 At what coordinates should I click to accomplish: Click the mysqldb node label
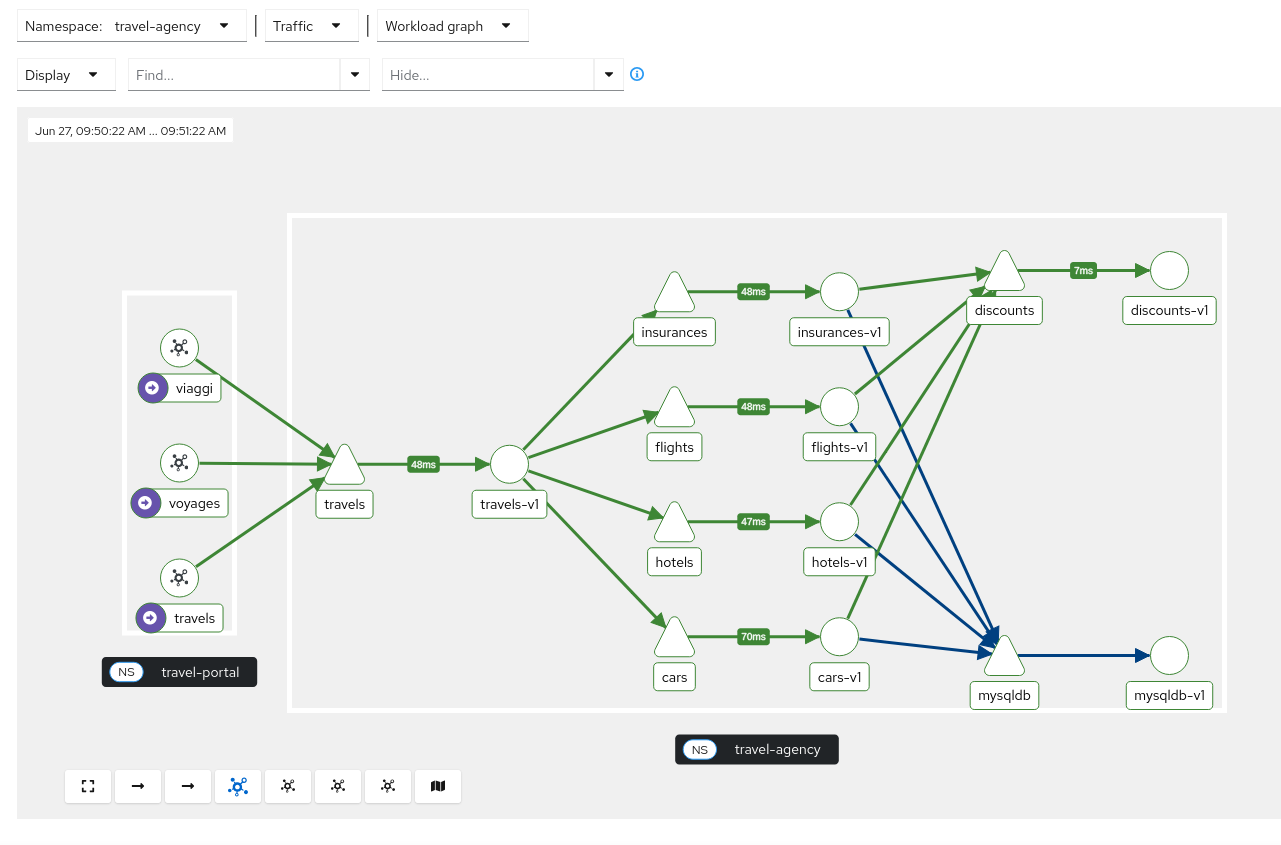click(1004, 695)
